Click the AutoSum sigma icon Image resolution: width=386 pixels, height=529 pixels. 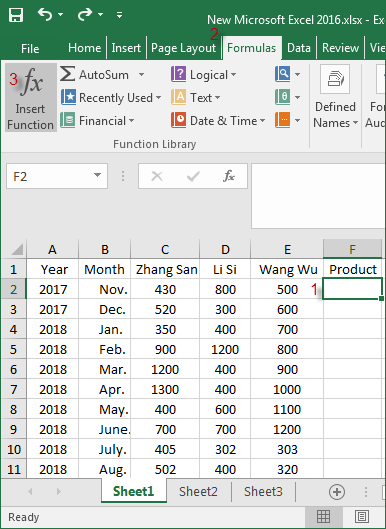[67, 74]
